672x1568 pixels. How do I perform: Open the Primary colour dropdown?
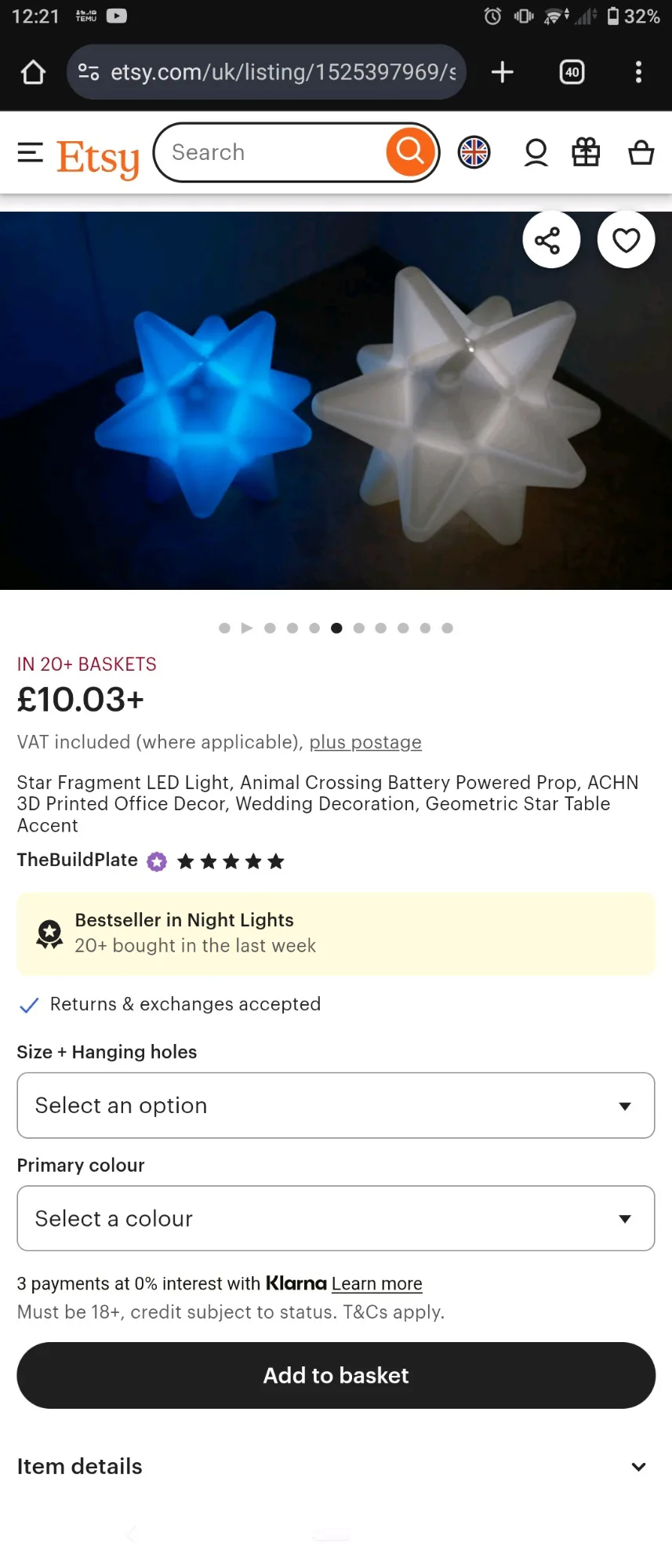[x=336, y=1218]
